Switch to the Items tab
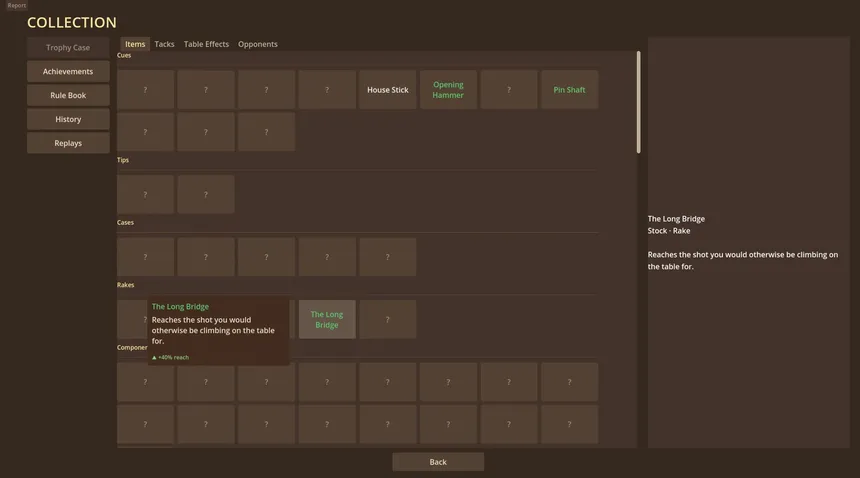The width and height of the screenshot is (860, 478). [x=135, y=44]
